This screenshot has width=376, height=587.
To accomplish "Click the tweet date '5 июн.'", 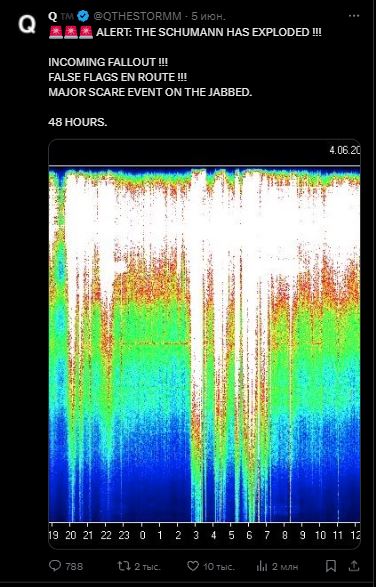I will (x=209, y=16).
